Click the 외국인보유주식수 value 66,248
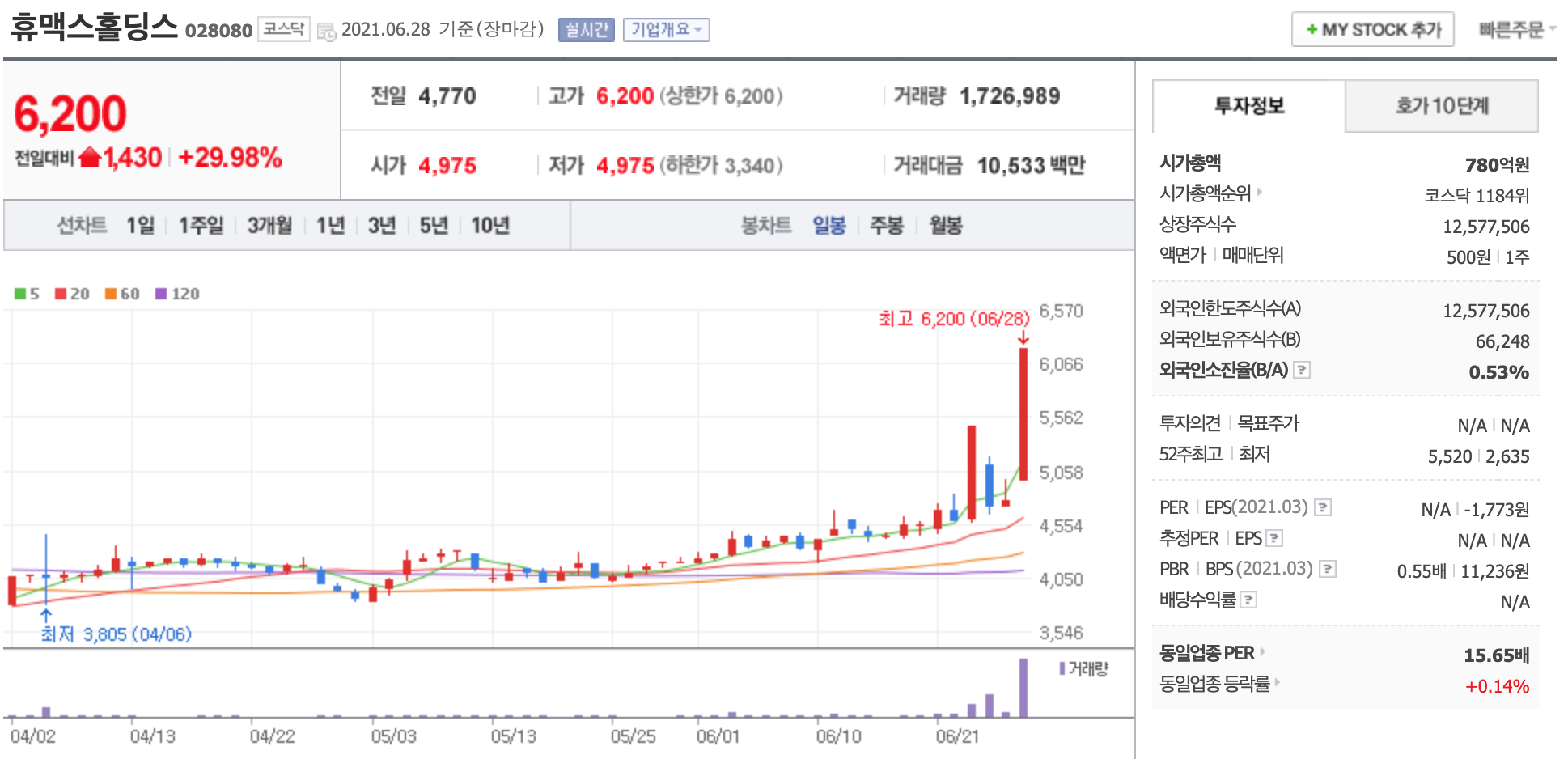This screenshot has width=1568, height=759. tap(1502, 341)
